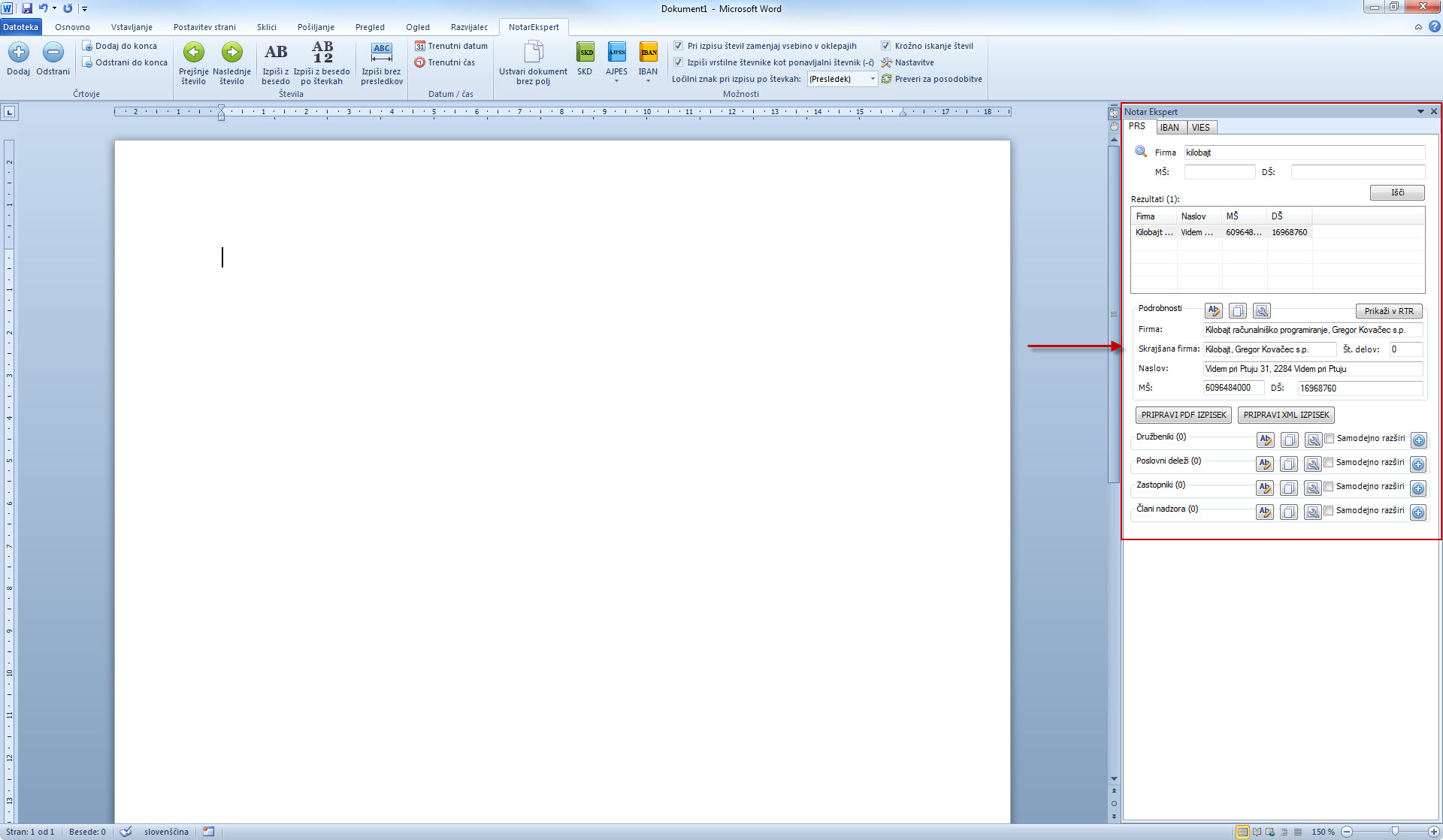
Task: Click the Odstrani minus icon
Action: point(53,52)
